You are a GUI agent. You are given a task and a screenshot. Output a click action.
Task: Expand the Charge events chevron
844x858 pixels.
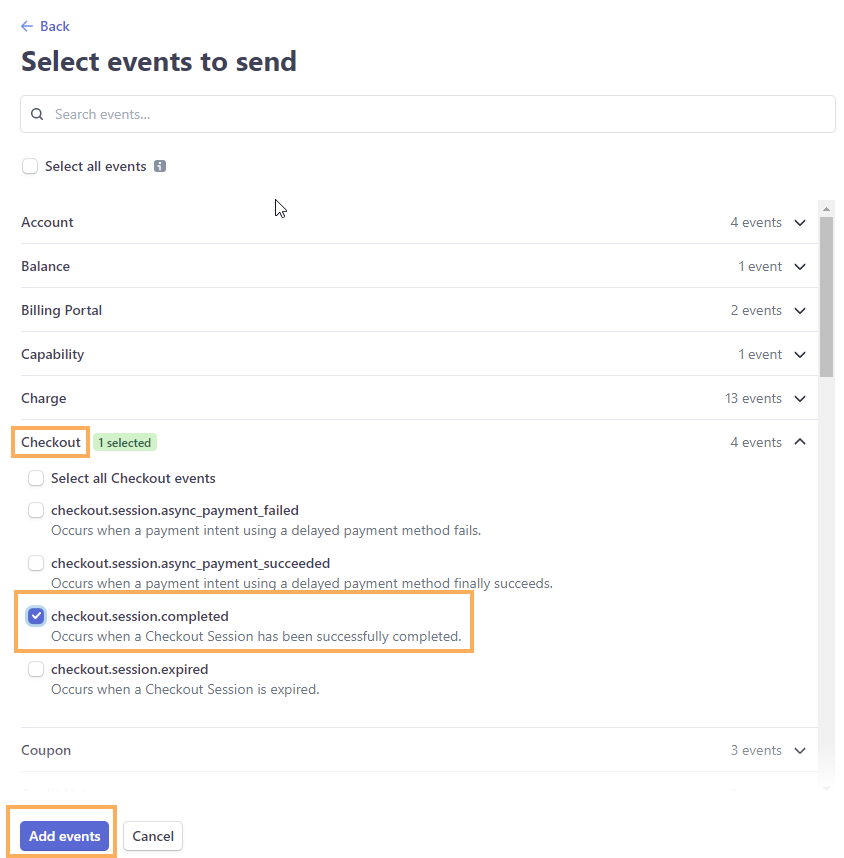800,398
